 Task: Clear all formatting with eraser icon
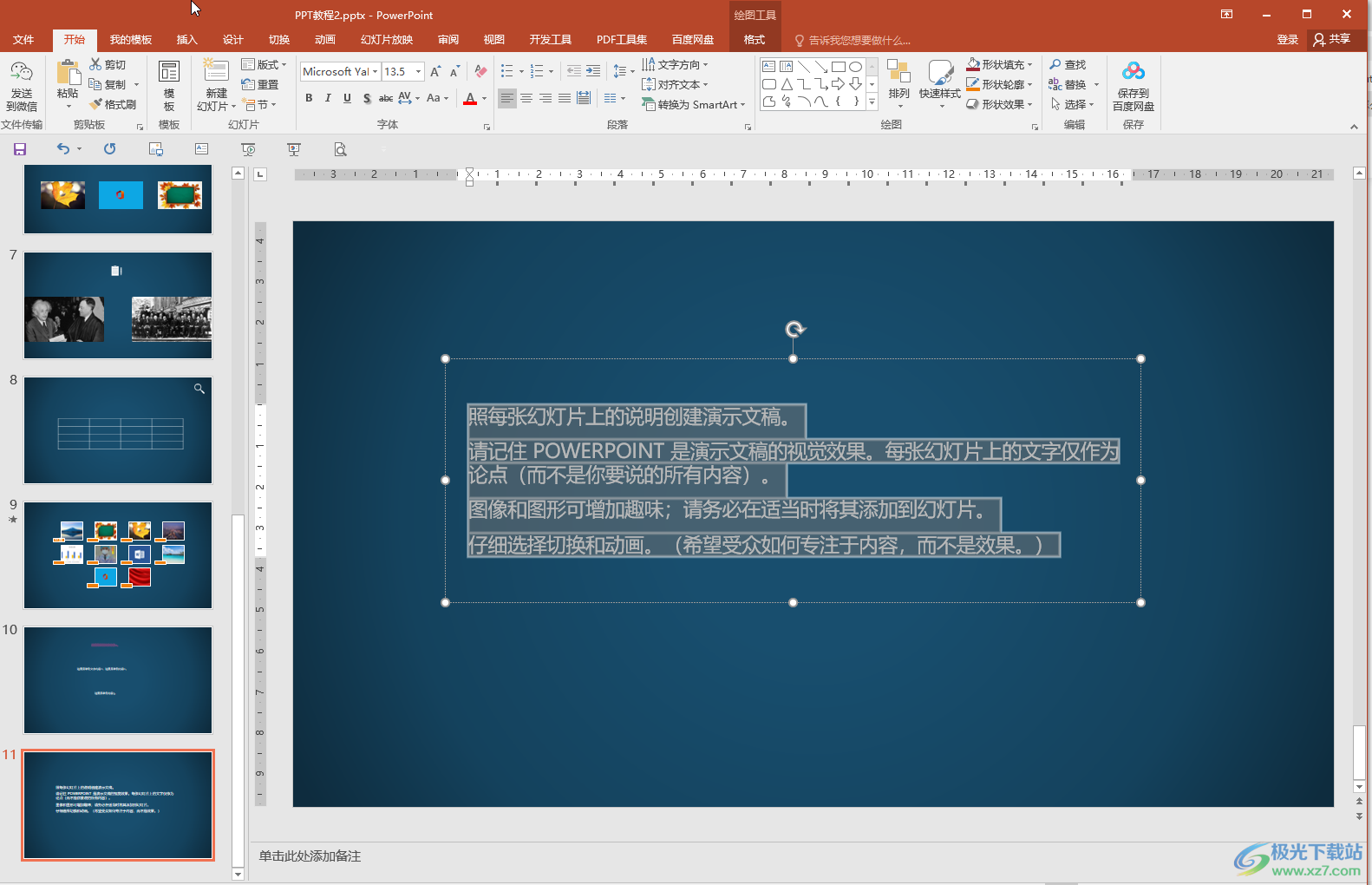(x=480, y=72)
